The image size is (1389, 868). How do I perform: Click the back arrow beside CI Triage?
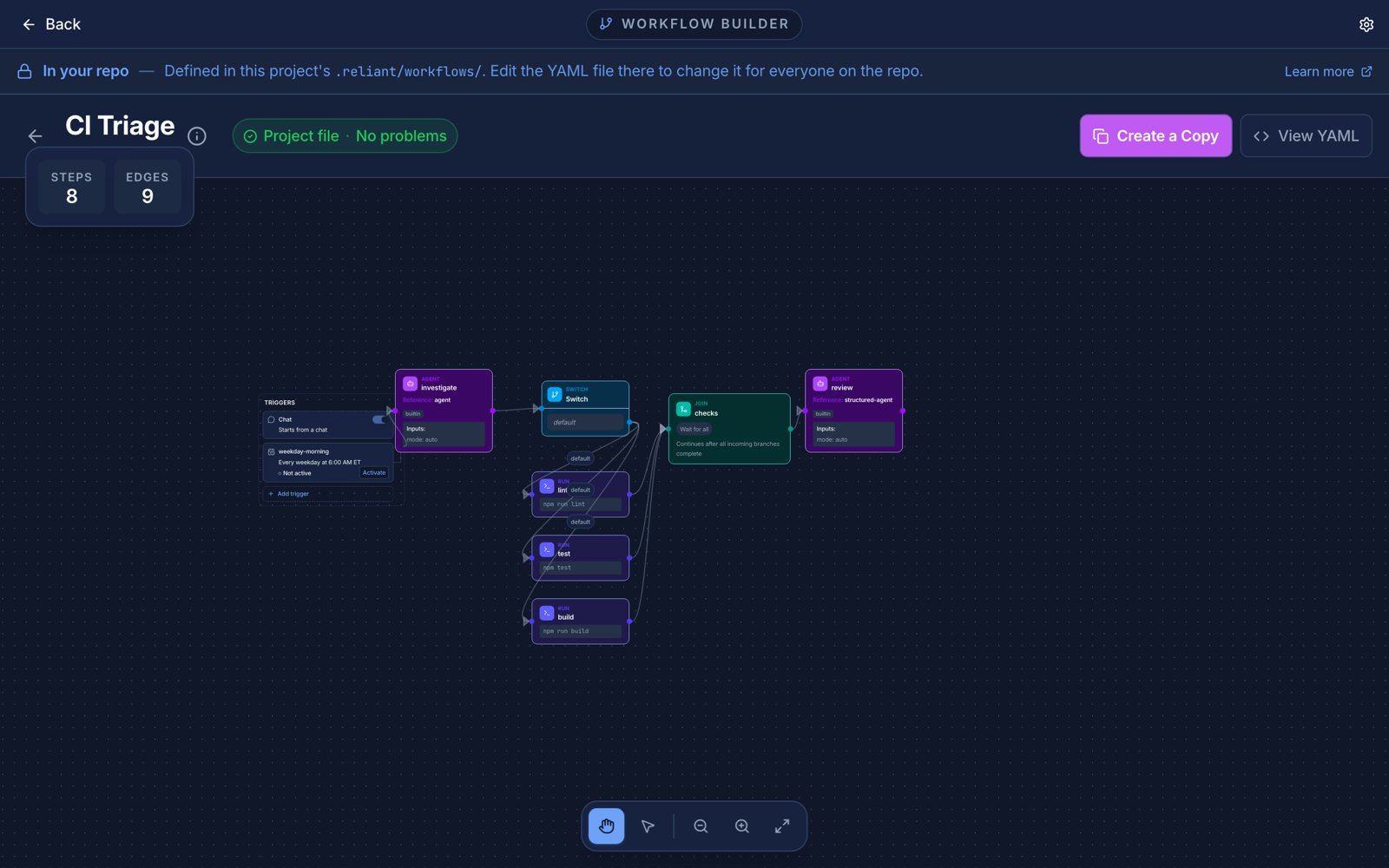point(35,135)
